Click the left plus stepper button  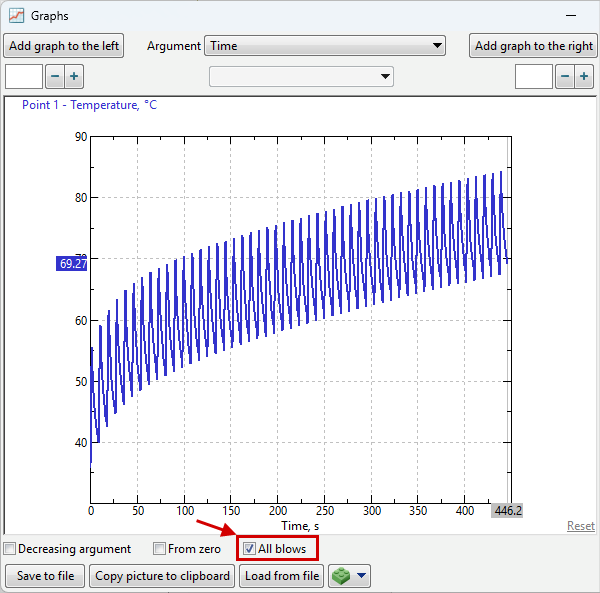click(x=74, y=77)
